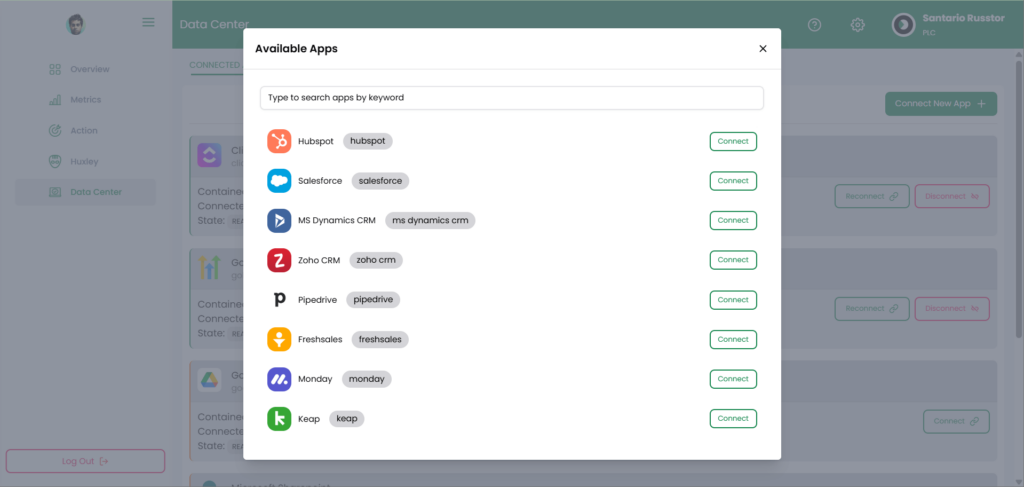The width and height of the screenshot is (1024, 487).
Task: Click the first Reconnect button behind dialog
Action: click(x=872, y=196)
